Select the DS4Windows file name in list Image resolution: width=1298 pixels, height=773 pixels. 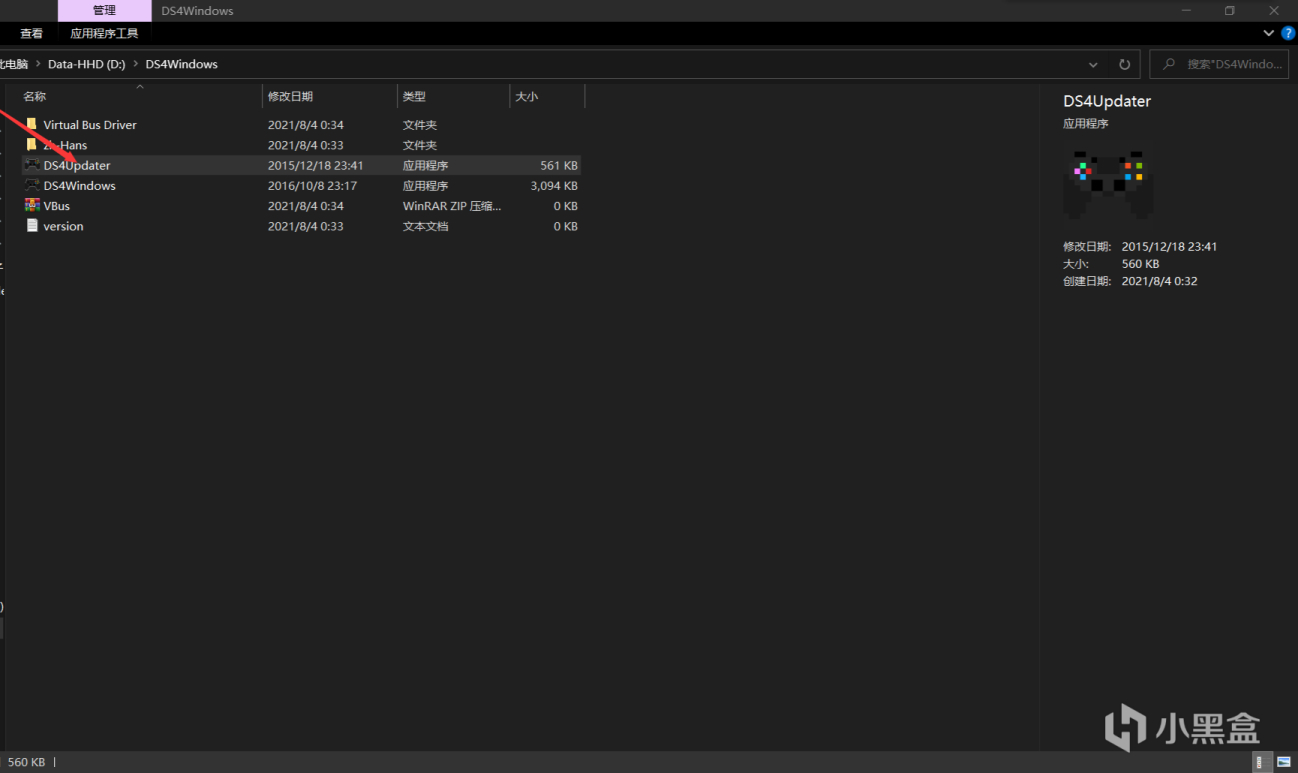[x=80, y=186]
